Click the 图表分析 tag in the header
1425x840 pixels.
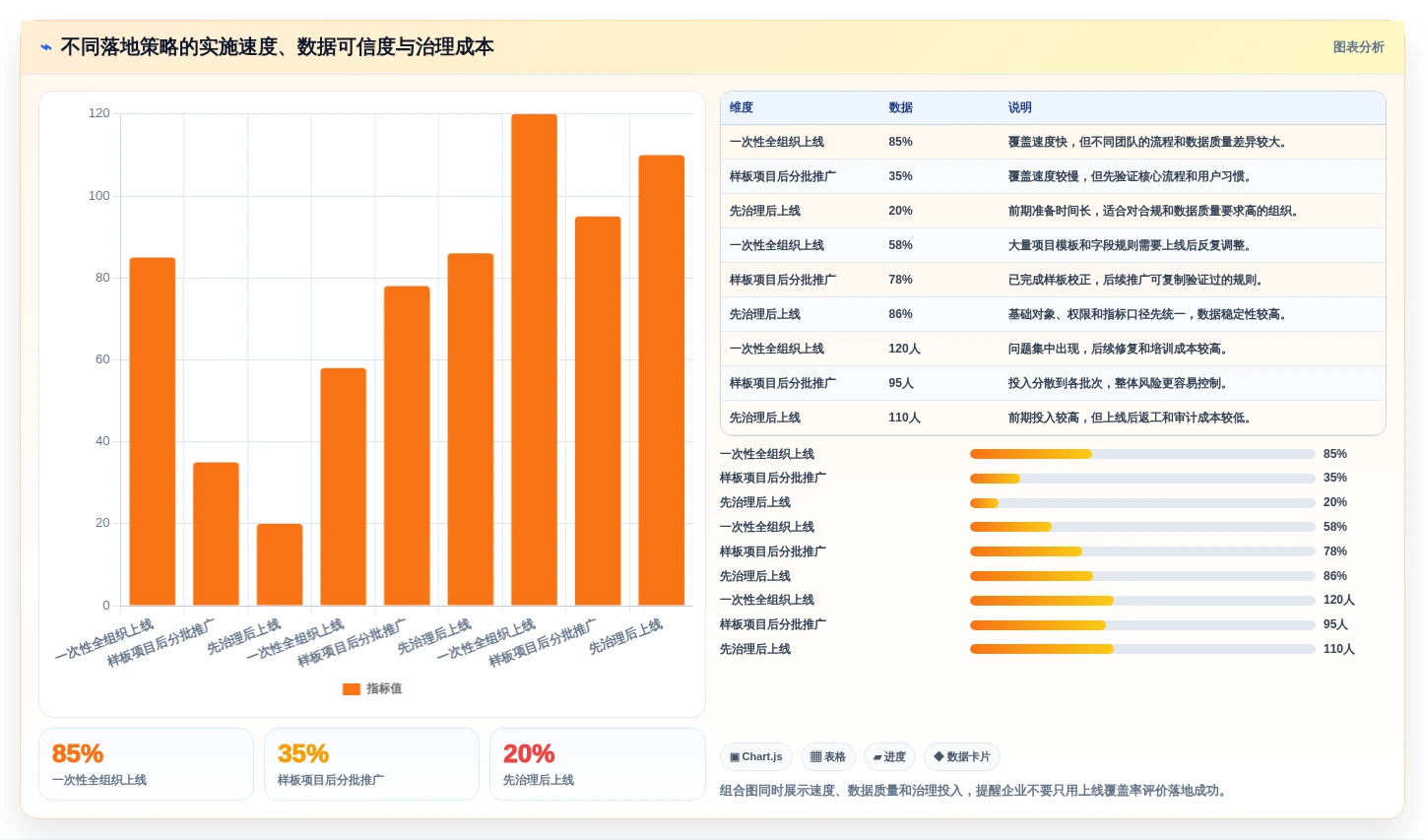click(x=1358, y=47)
